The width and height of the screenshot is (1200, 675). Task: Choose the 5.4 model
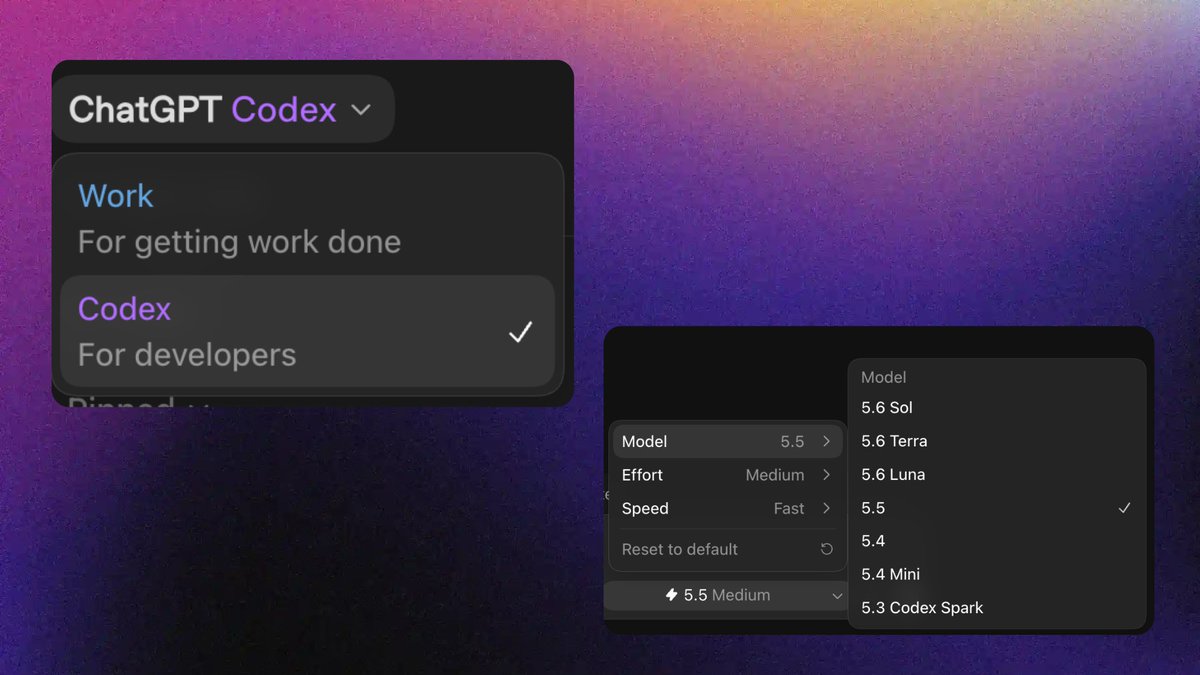tap(996, 541)
